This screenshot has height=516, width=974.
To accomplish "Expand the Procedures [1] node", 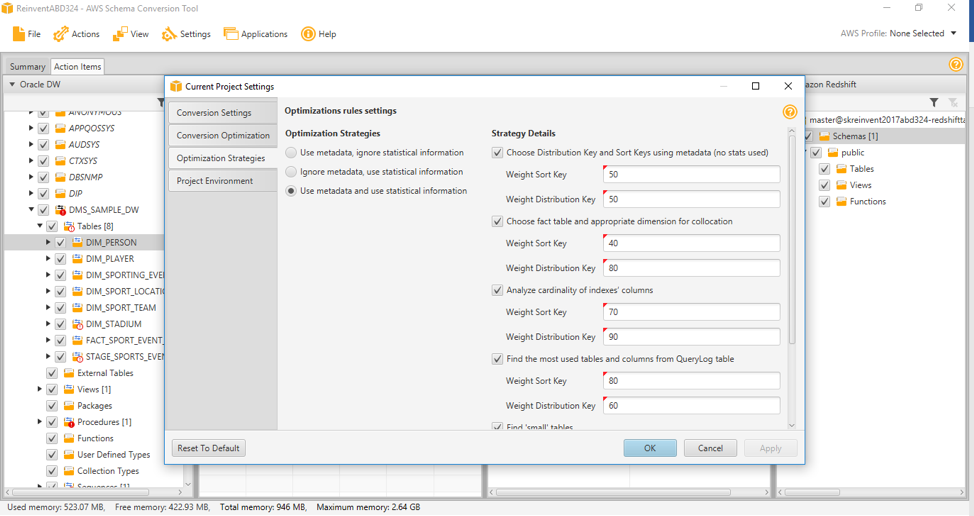I will (x=40, y=422).
